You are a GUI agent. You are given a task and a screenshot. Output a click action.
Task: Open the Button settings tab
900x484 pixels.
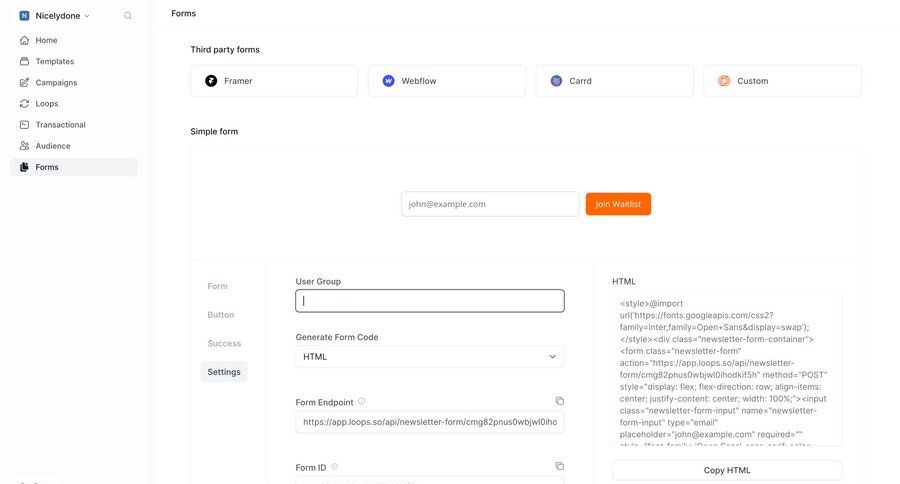pos(221,314)
